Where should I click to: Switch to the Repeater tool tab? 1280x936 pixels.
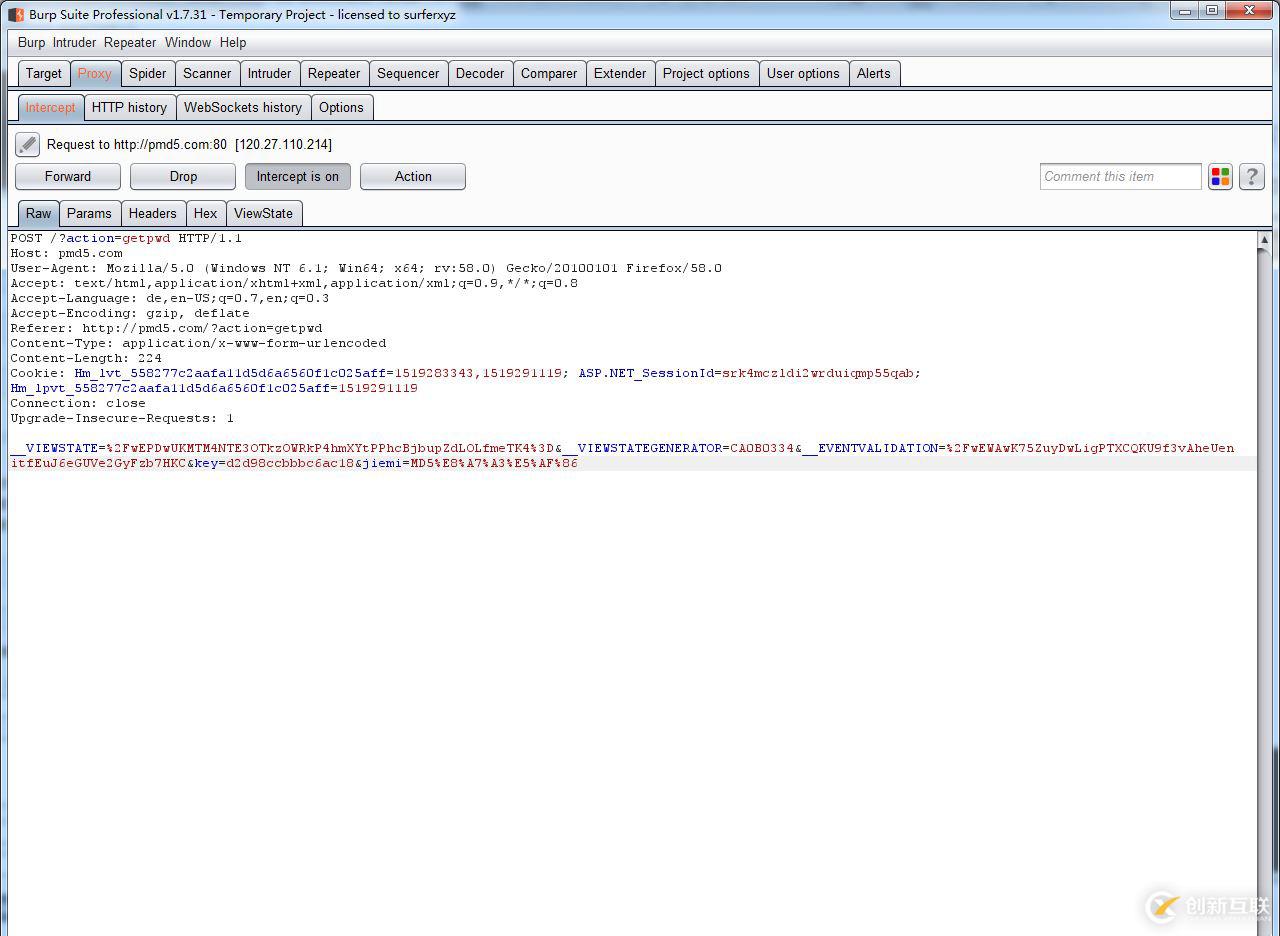(334, 74)
